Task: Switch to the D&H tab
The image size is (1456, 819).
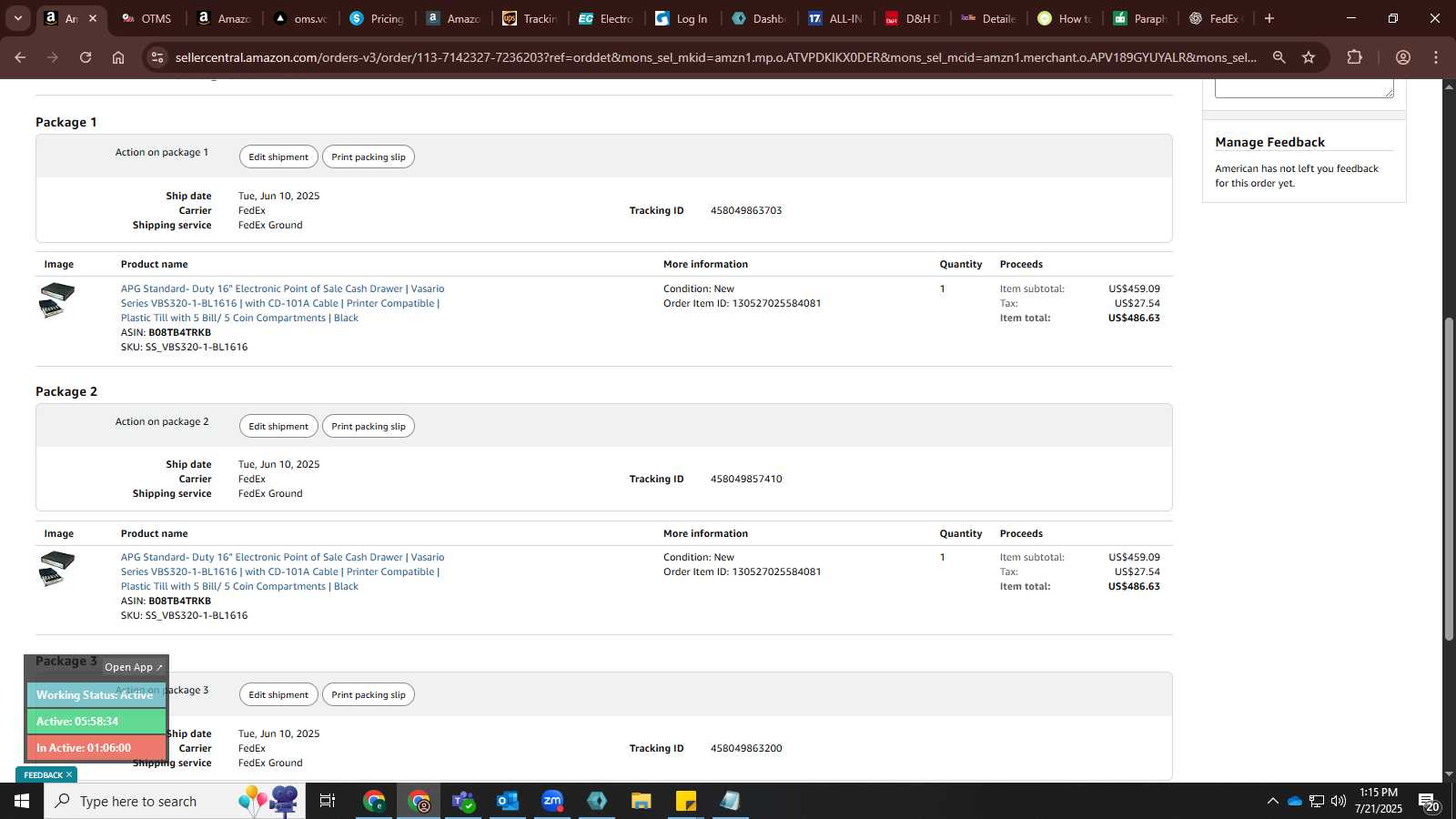Action: (912, 18)
